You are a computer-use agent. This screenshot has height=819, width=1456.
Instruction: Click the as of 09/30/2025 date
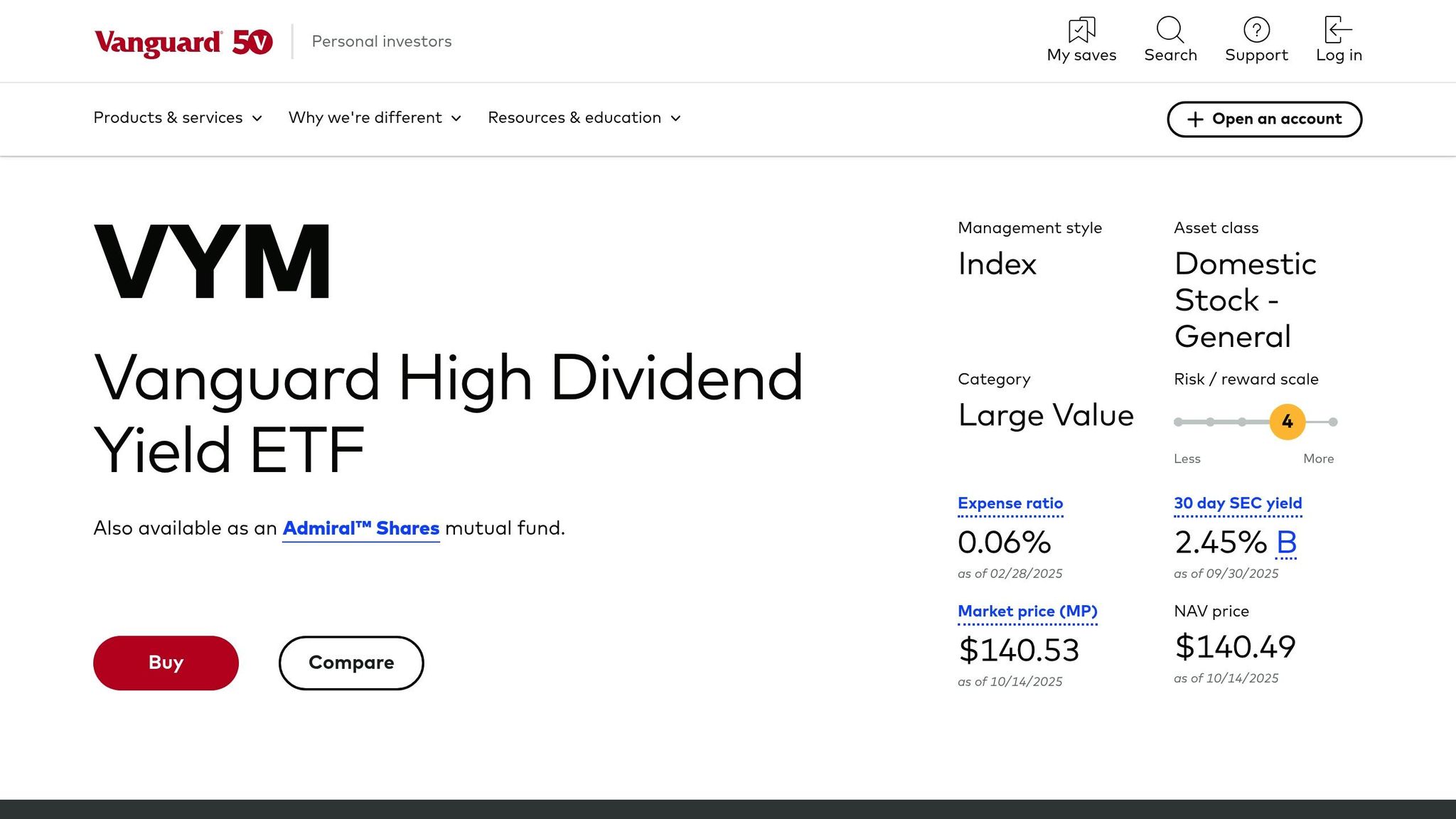[1226, 574]
